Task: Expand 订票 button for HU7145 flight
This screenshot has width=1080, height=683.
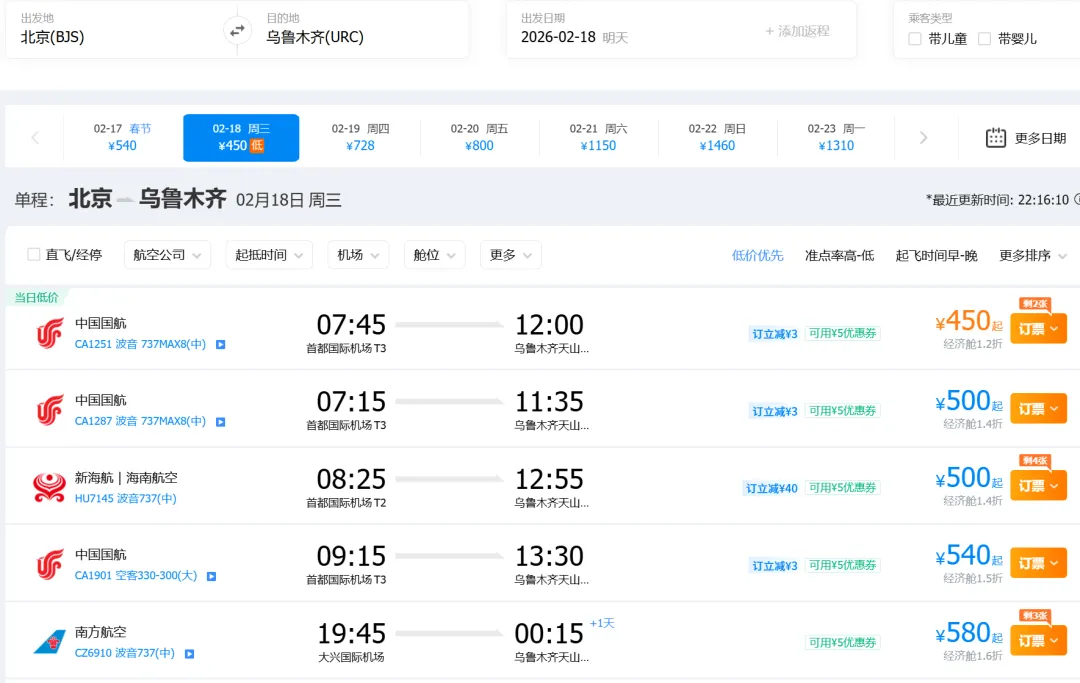Action: coord(1038,486)
